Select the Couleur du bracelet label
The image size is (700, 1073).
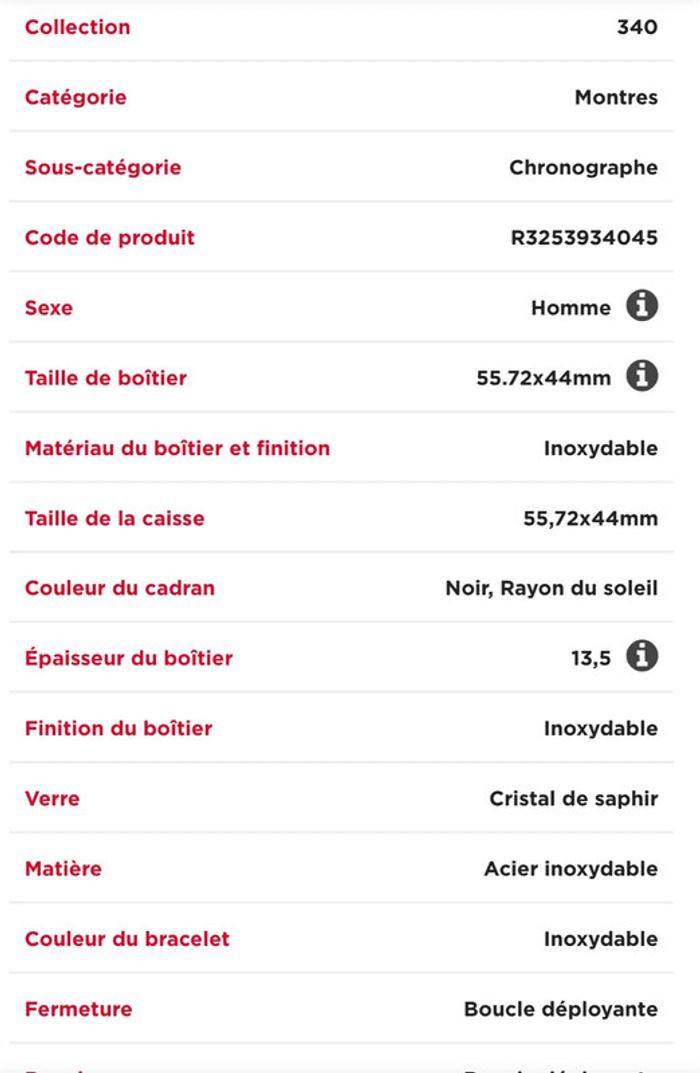[x=127, y=939]
